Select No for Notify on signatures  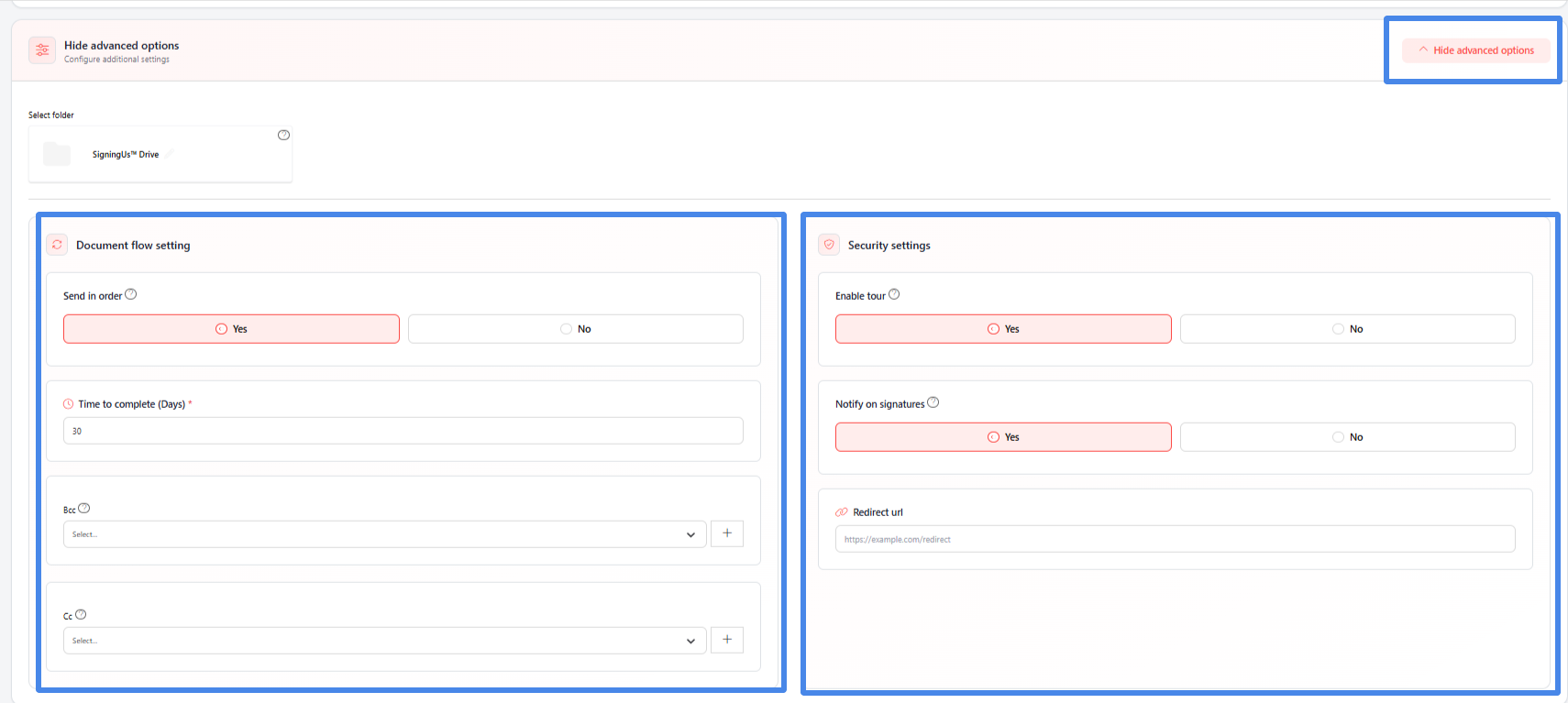click(1348, 437)
